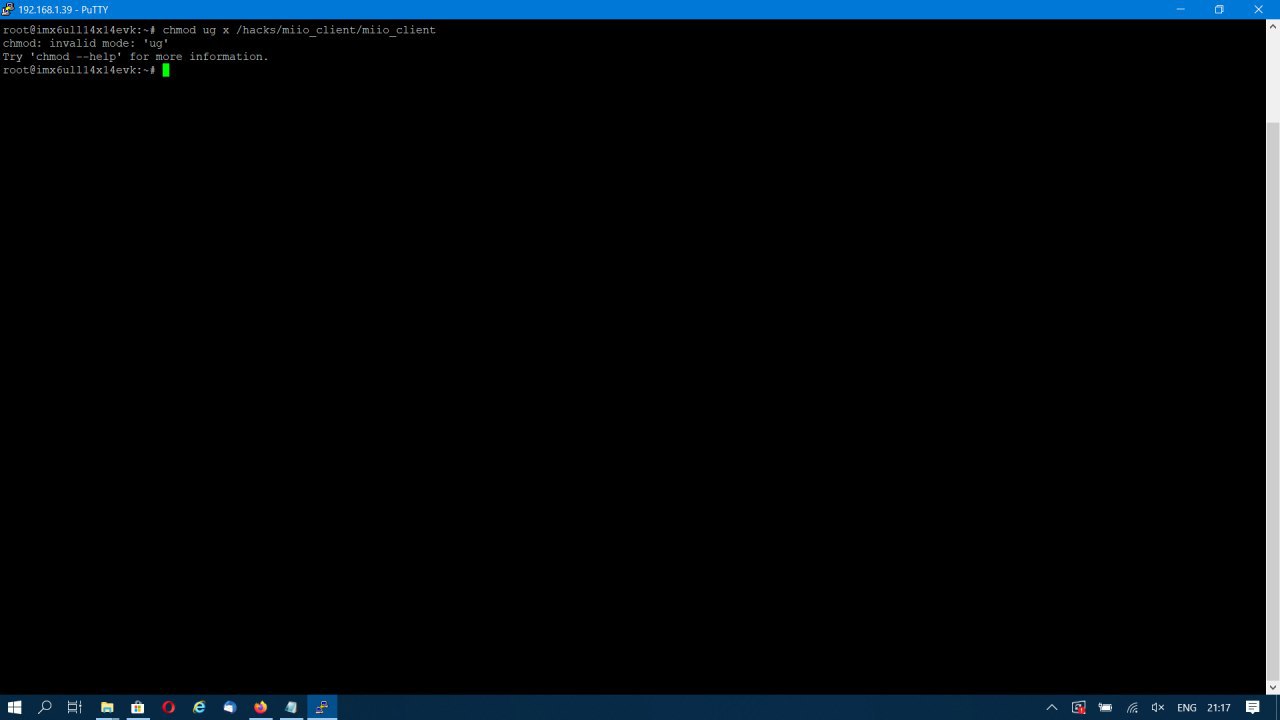Select the active PuTTY taskbar icon
1280x720 pixels.
tap(322, 707)
